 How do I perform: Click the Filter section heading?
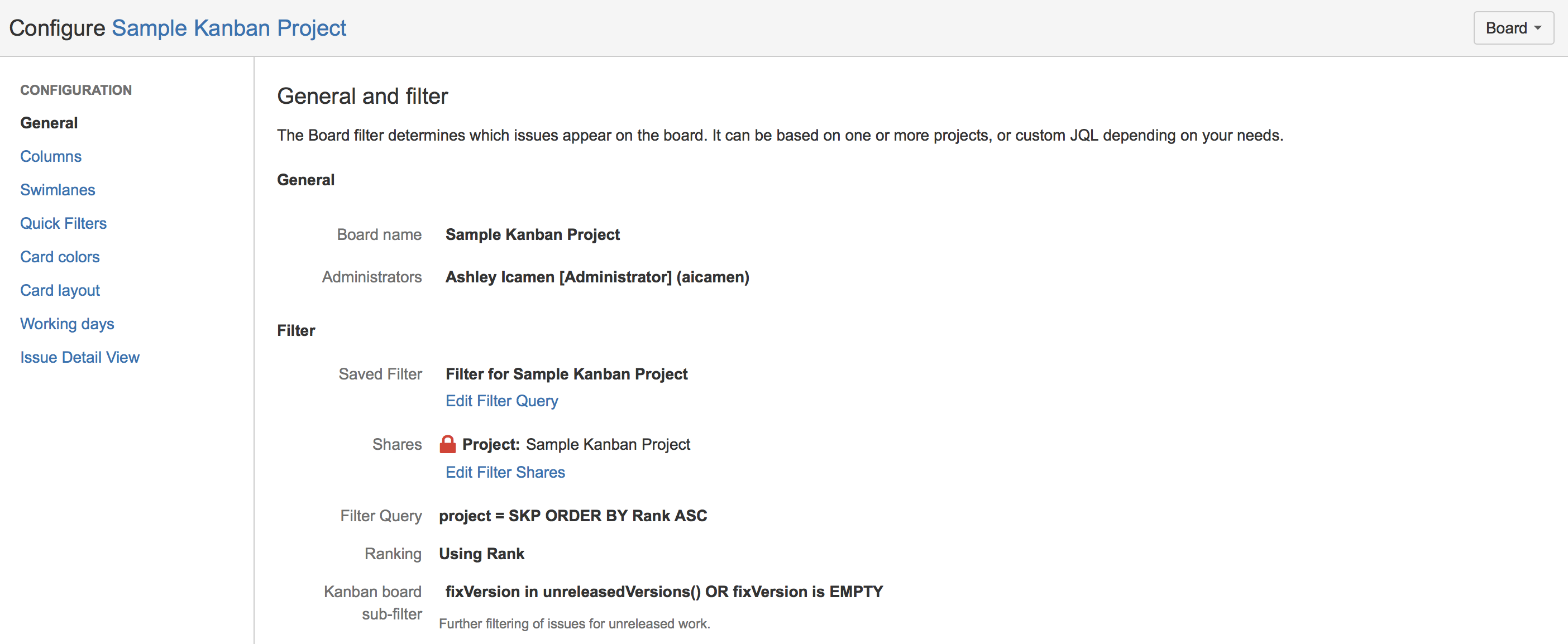pos(296,331)
